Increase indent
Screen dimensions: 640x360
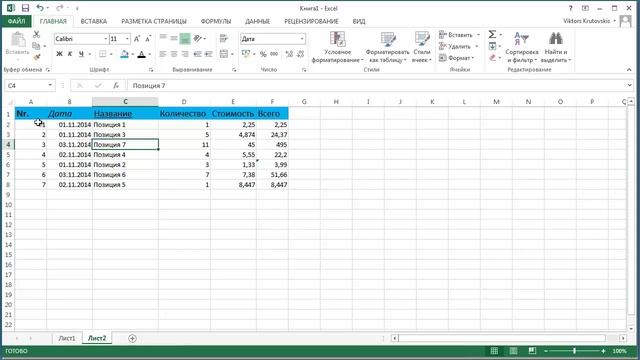[x=209, y=54]
